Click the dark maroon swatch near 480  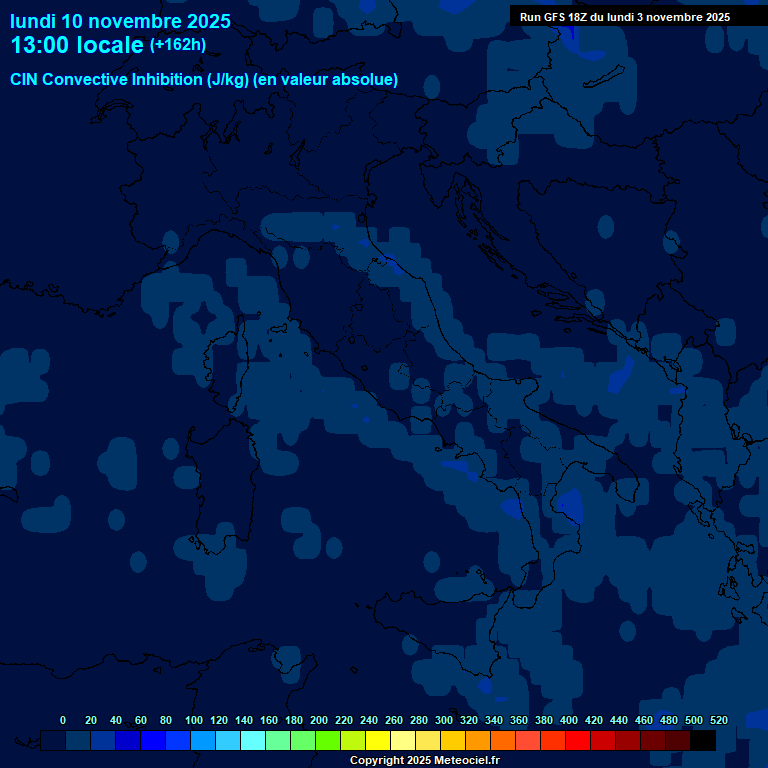[x=678, y=740]
